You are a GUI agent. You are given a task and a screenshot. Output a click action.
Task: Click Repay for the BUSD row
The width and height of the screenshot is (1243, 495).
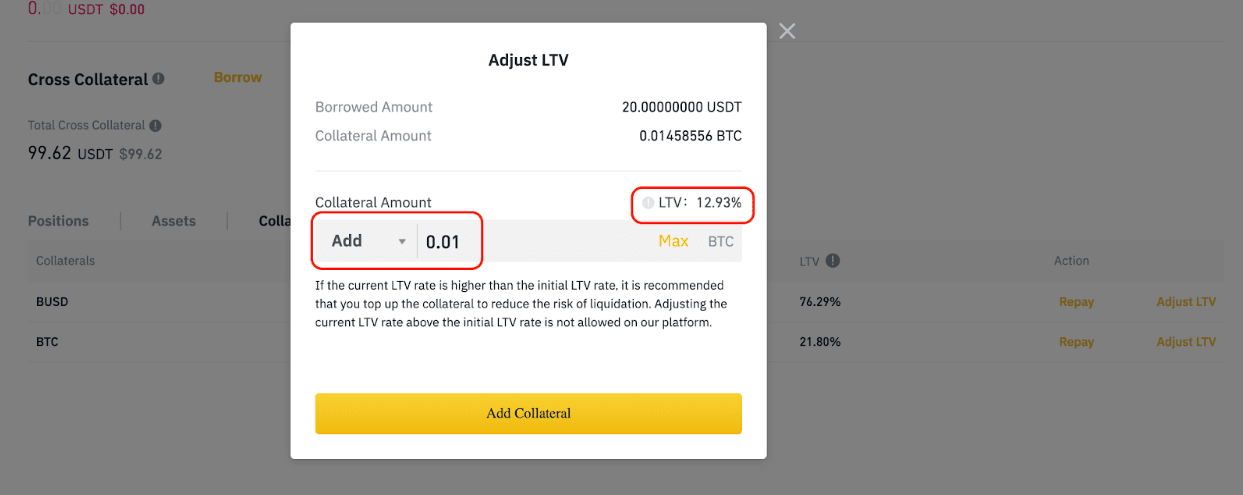point(1077,302)
